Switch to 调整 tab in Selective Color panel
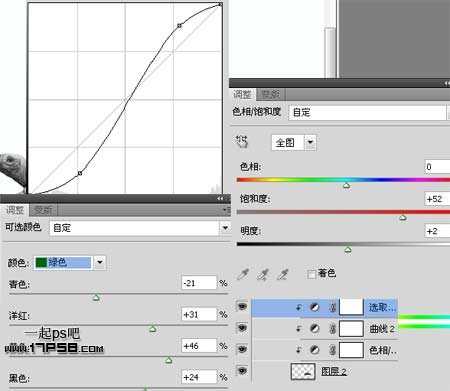The height and width of the screenshot is (391, 450). (15, 210)
